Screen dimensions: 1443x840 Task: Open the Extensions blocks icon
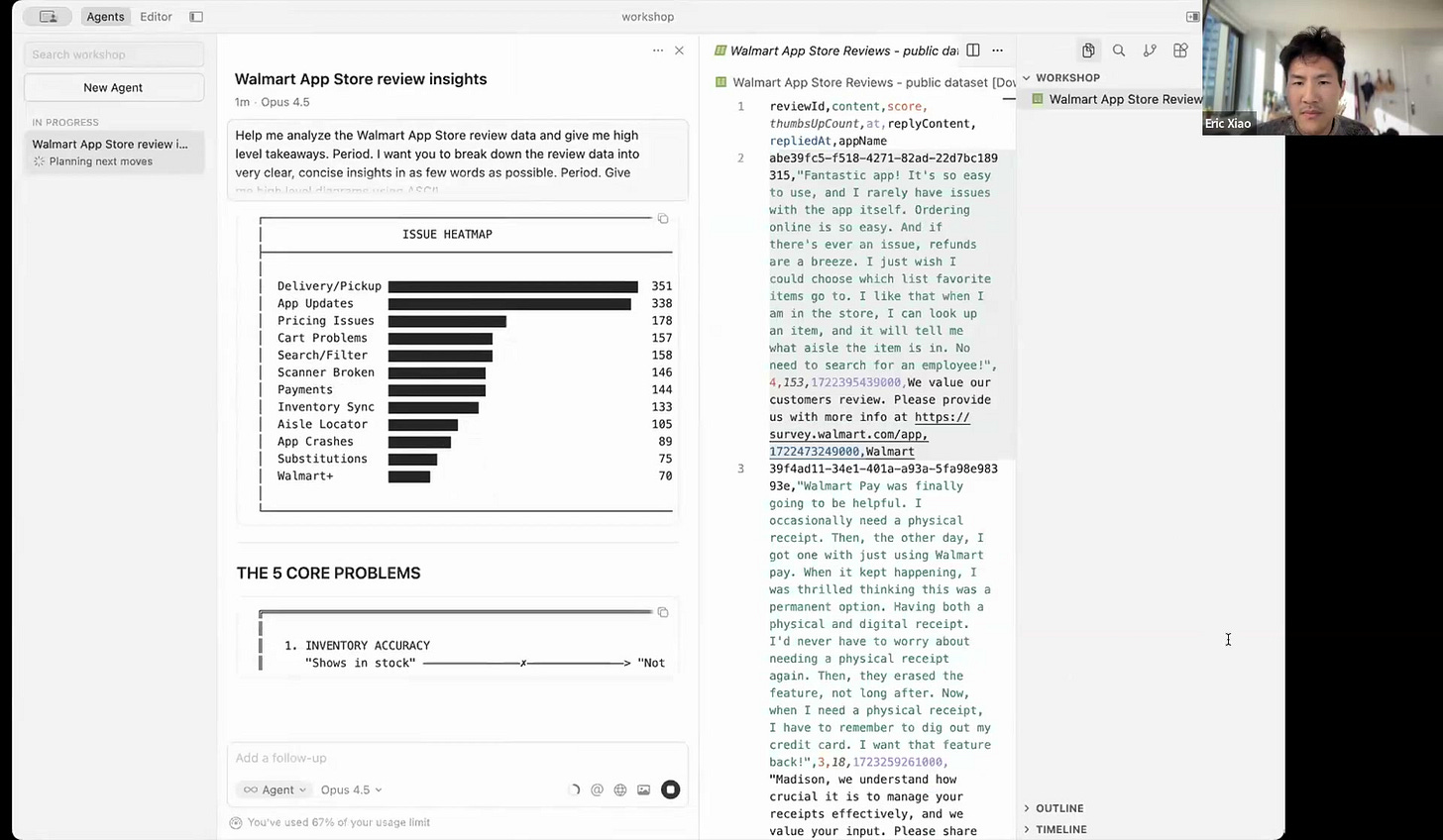click(1180, 51)
